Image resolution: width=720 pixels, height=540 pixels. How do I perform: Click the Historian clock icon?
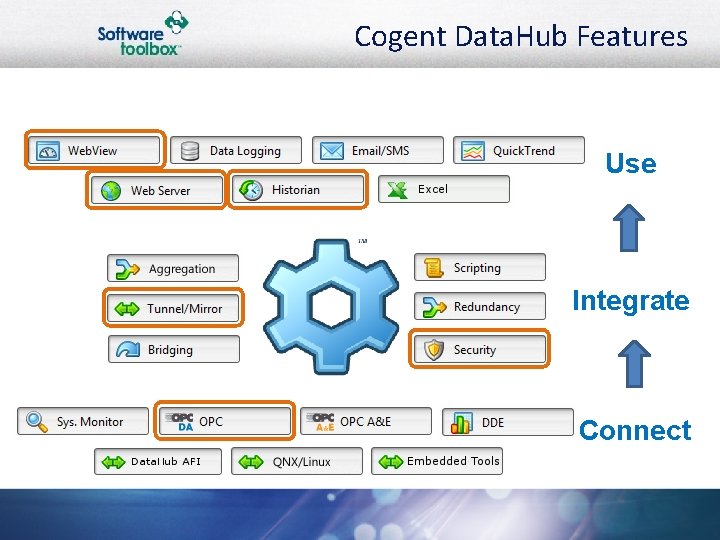[x=251, y=190]
